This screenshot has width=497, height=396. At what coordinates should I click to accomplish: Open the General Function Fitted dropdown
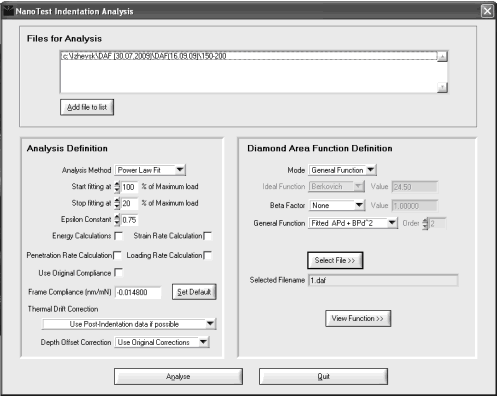click(x=353, y=223)
